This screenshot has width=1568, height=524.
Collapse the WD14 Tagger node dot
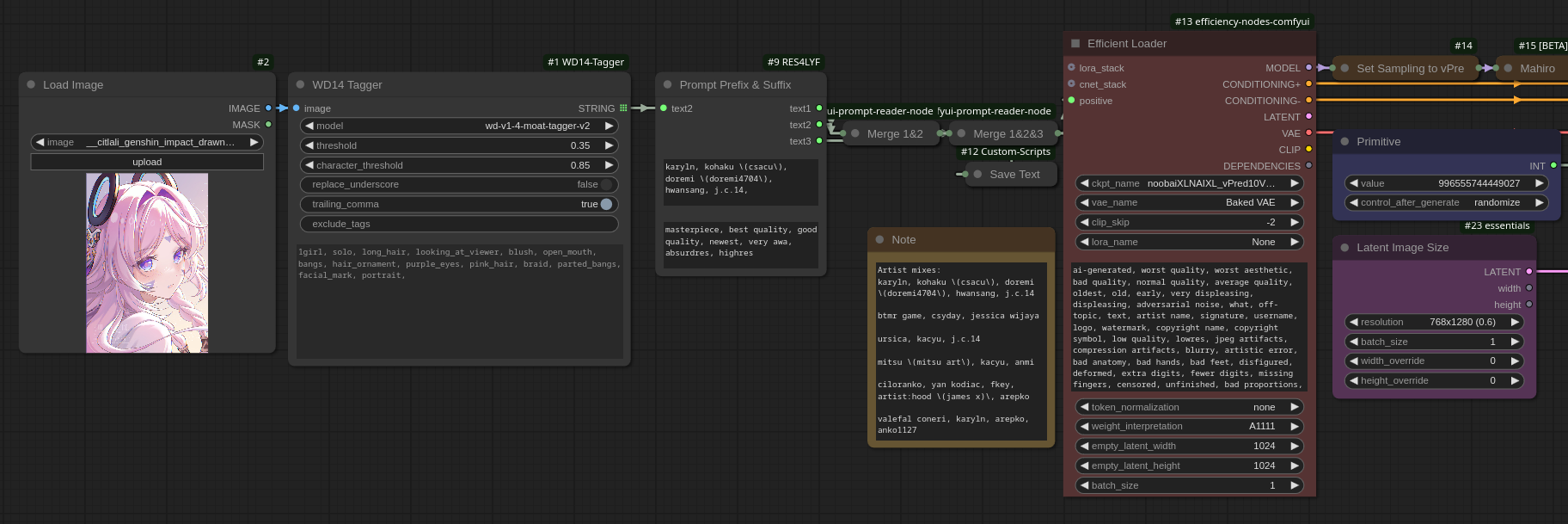pos(301,84)
